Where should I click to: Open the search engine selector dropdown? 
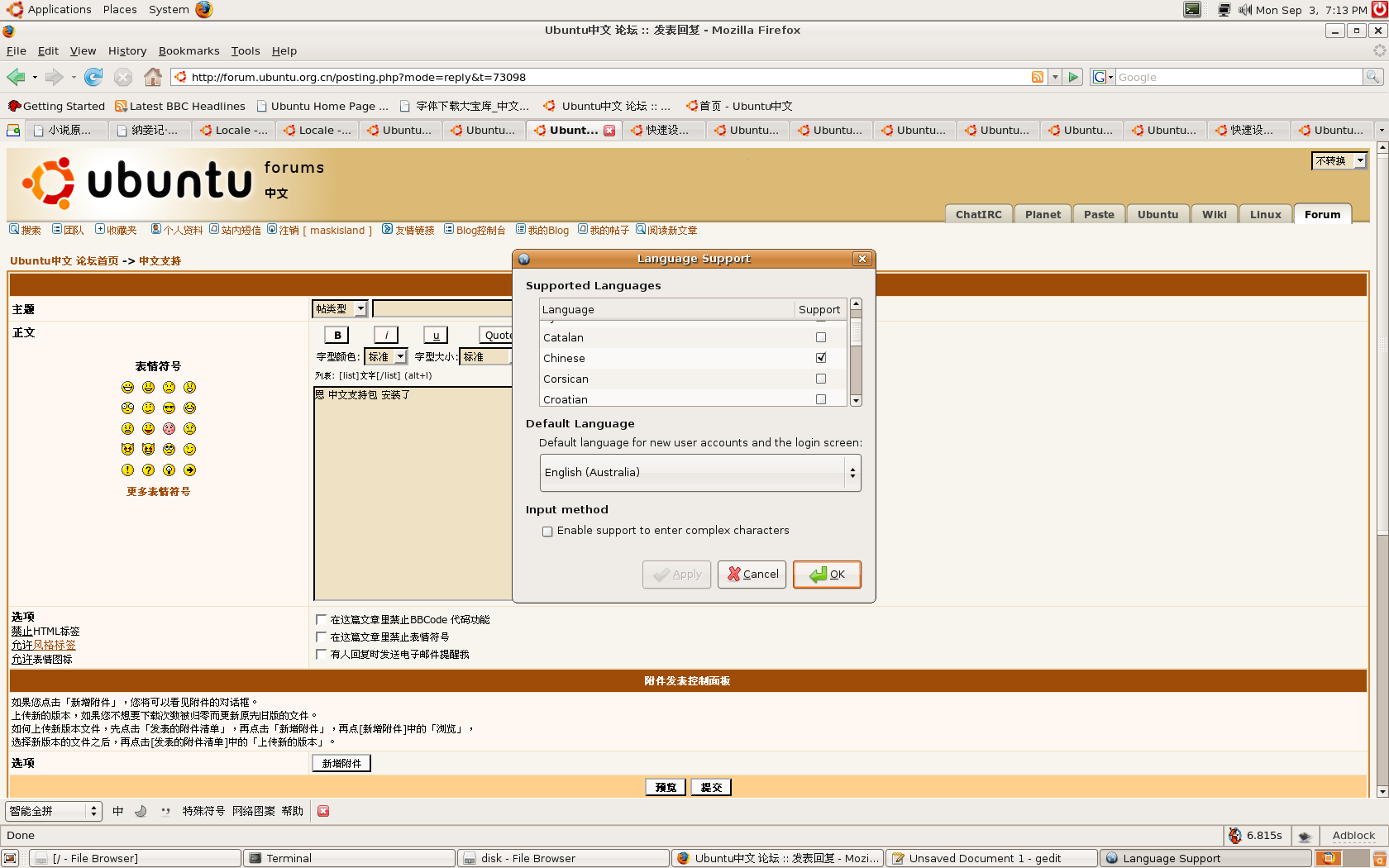[1103, 77]
